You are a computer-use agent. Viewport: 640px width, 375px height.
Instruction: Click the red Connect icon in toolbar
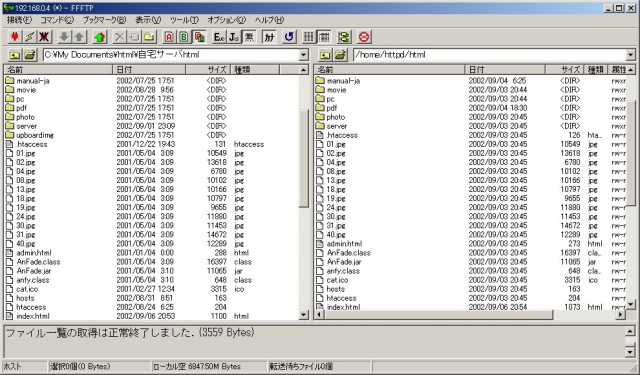[15, 37]
